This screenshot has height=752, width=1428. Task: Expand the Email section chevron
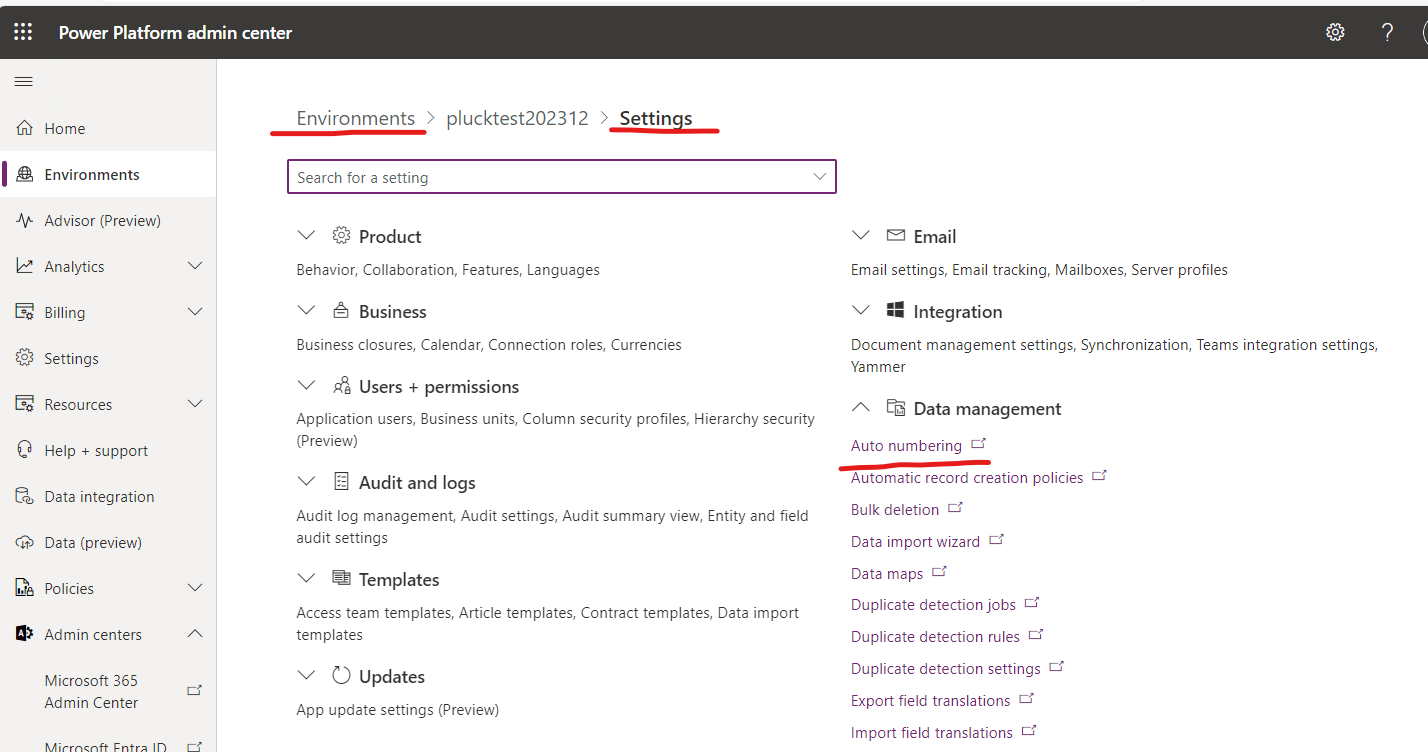pyautogui.click(x=860, y=236)
